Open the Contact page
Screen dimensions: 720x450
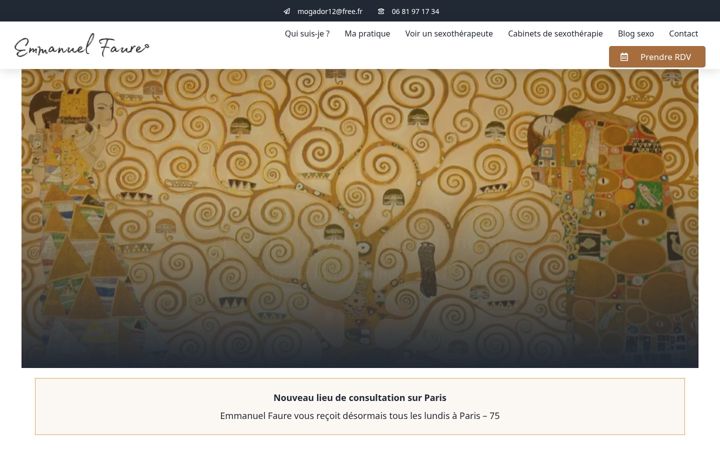(x=683, y=34)
